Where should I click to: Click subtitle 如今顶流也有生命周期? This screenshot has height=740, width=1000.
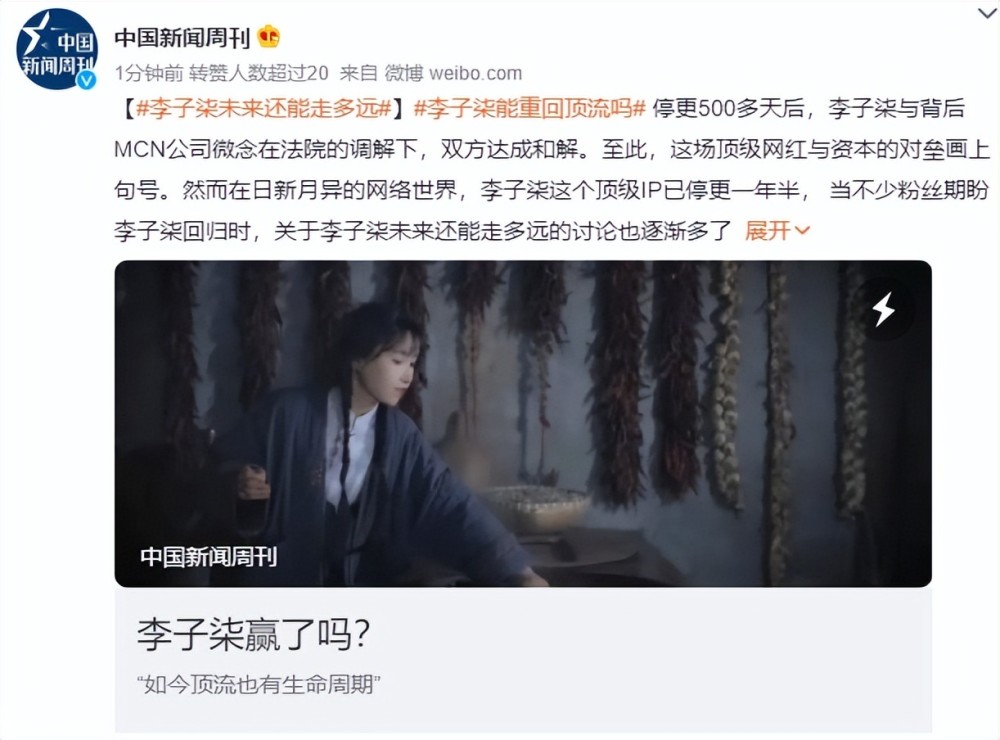(258, 684)
